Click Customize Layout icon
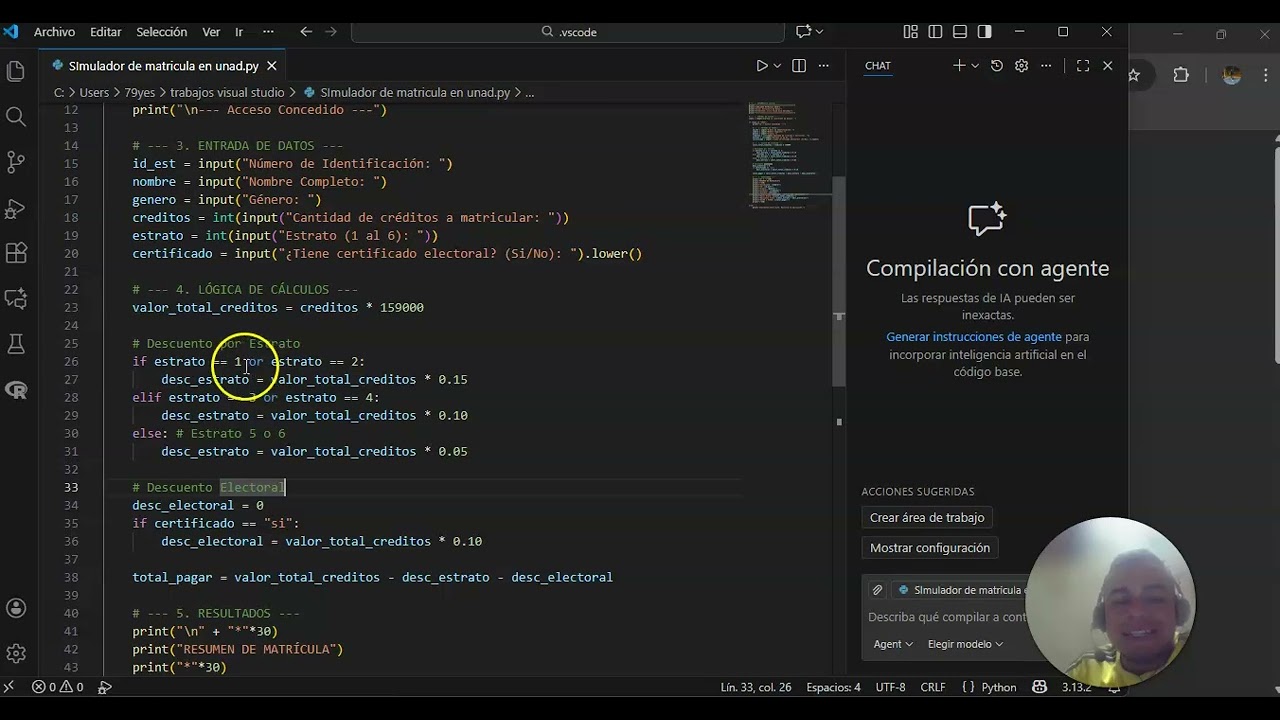The image size is (1280, 720). tap(910, 32)
